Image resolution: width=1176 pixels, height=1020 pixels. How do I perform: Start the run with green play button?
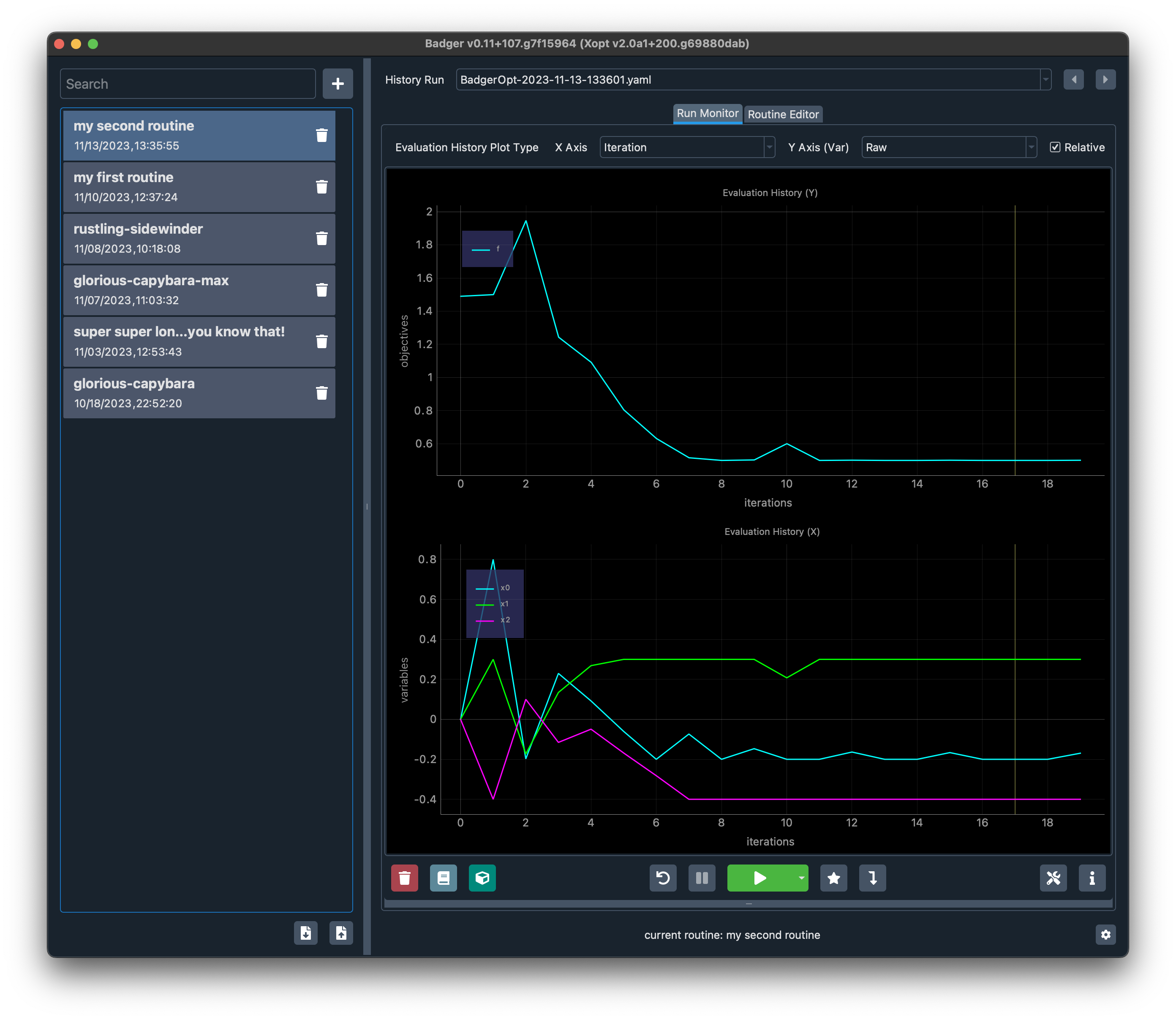760,878
